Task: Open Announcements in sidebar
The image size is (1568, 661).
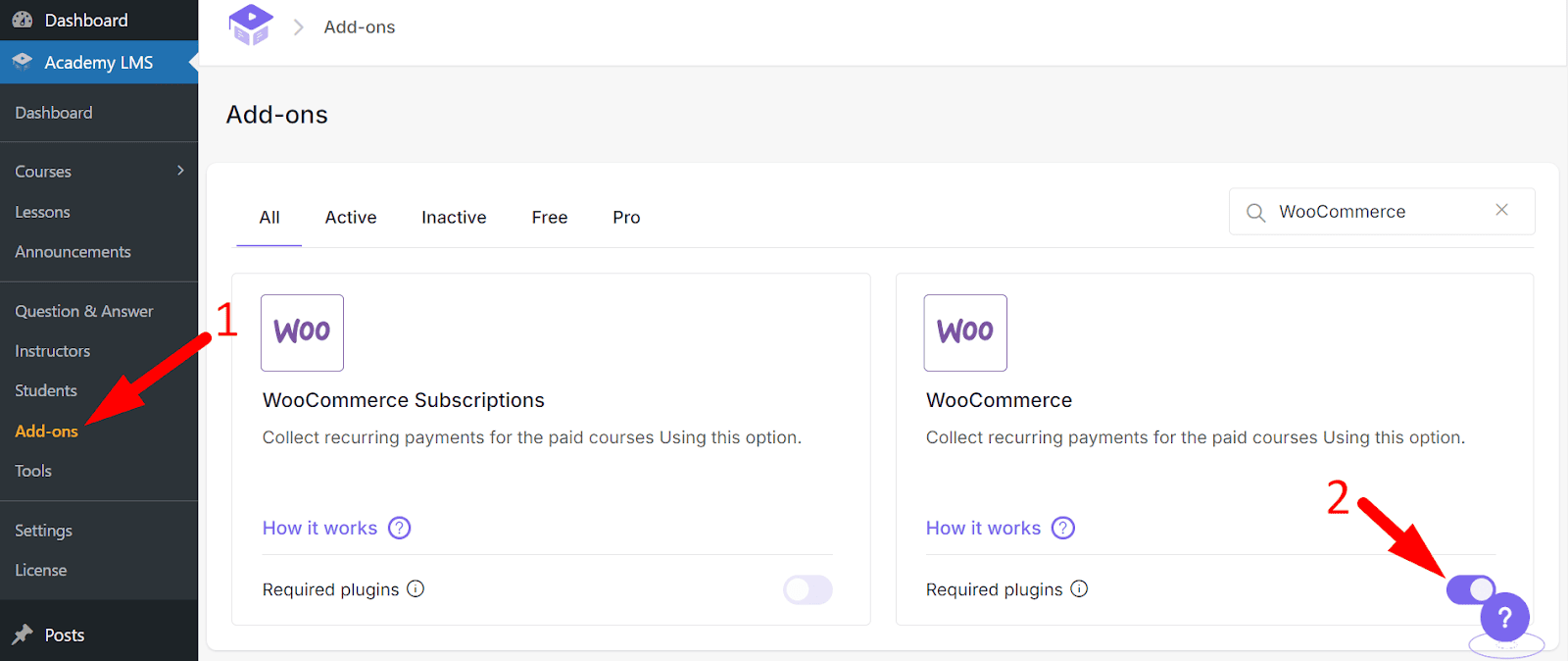Action: click(73, 252)
